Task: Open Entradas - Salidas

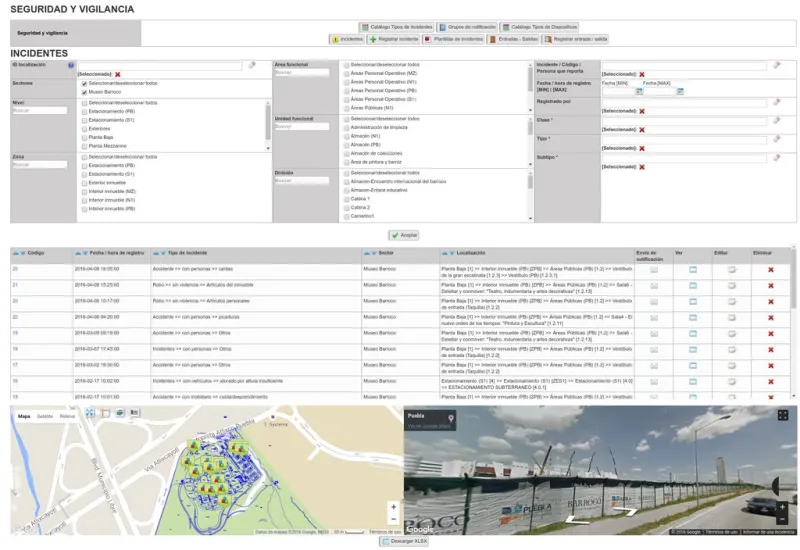Action: pos(513,39)
